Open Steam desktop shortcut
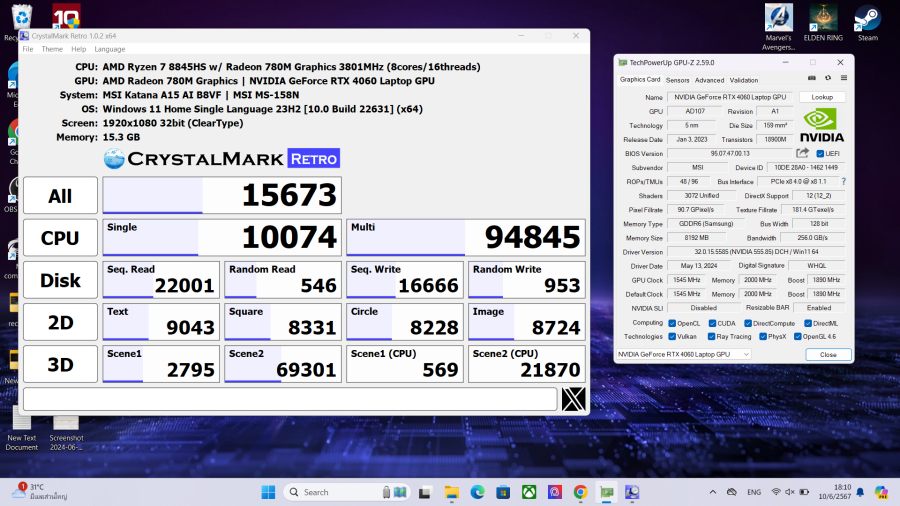Image resolution: width=900 pixels, height=506 pixels. click(867, 22)
